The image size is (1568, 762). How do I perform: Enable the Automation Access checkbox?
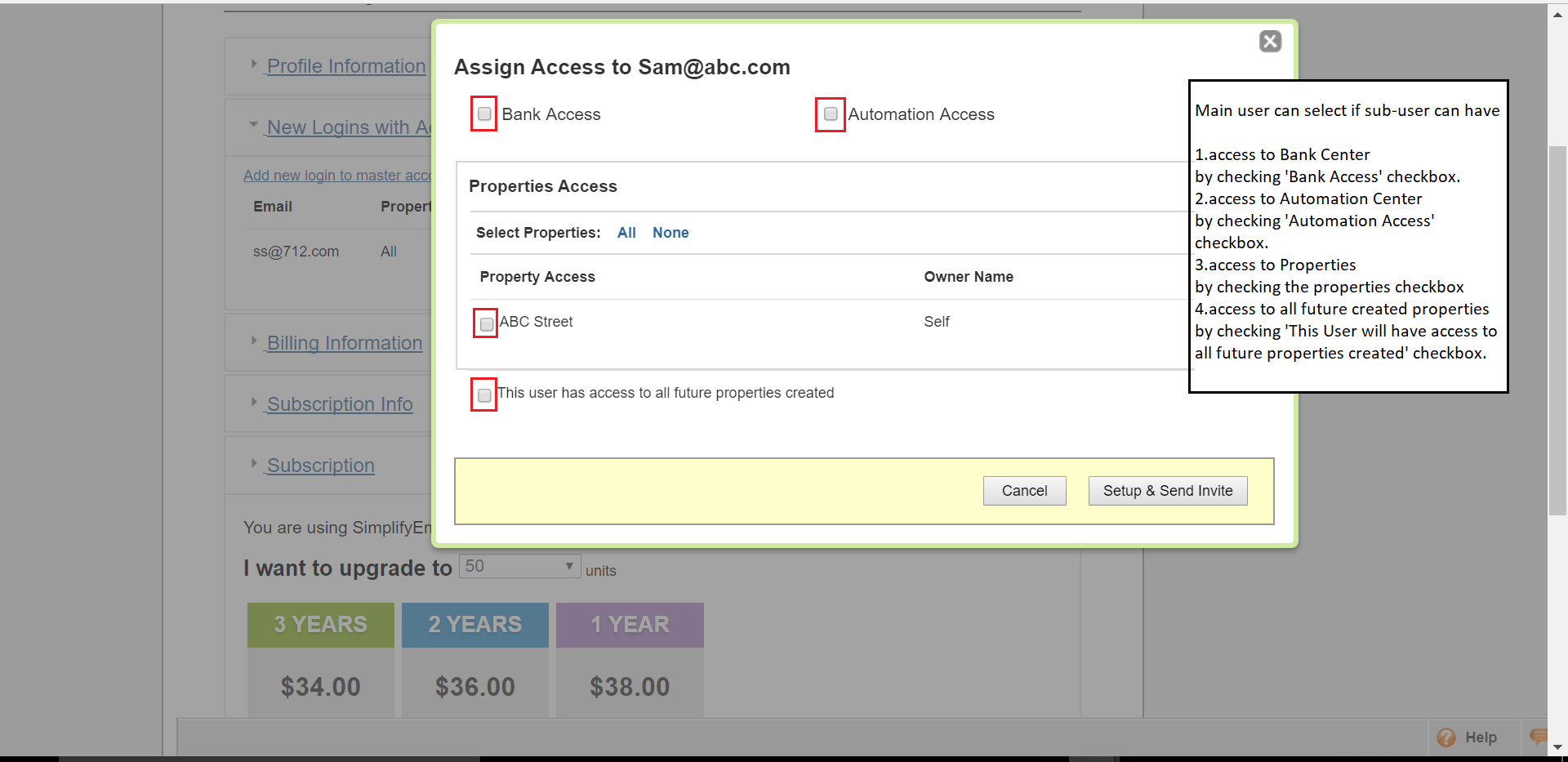tap(831, 114)
